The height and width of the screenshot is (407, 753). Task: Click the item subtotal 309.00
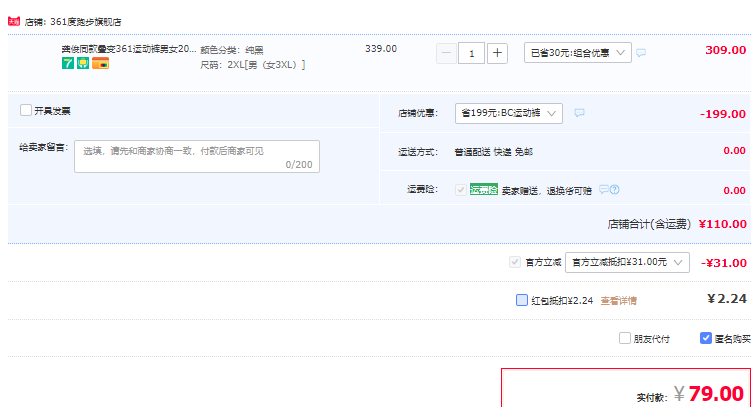click(x=726, y=50)
